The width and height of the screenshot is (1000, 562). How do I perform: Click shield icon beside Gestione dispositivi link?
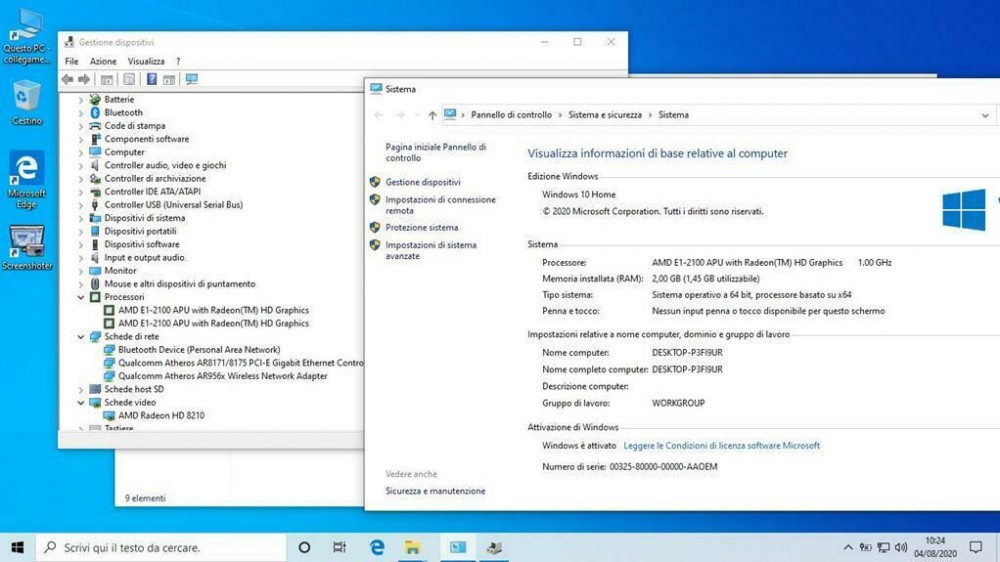(x=375, y=182)
